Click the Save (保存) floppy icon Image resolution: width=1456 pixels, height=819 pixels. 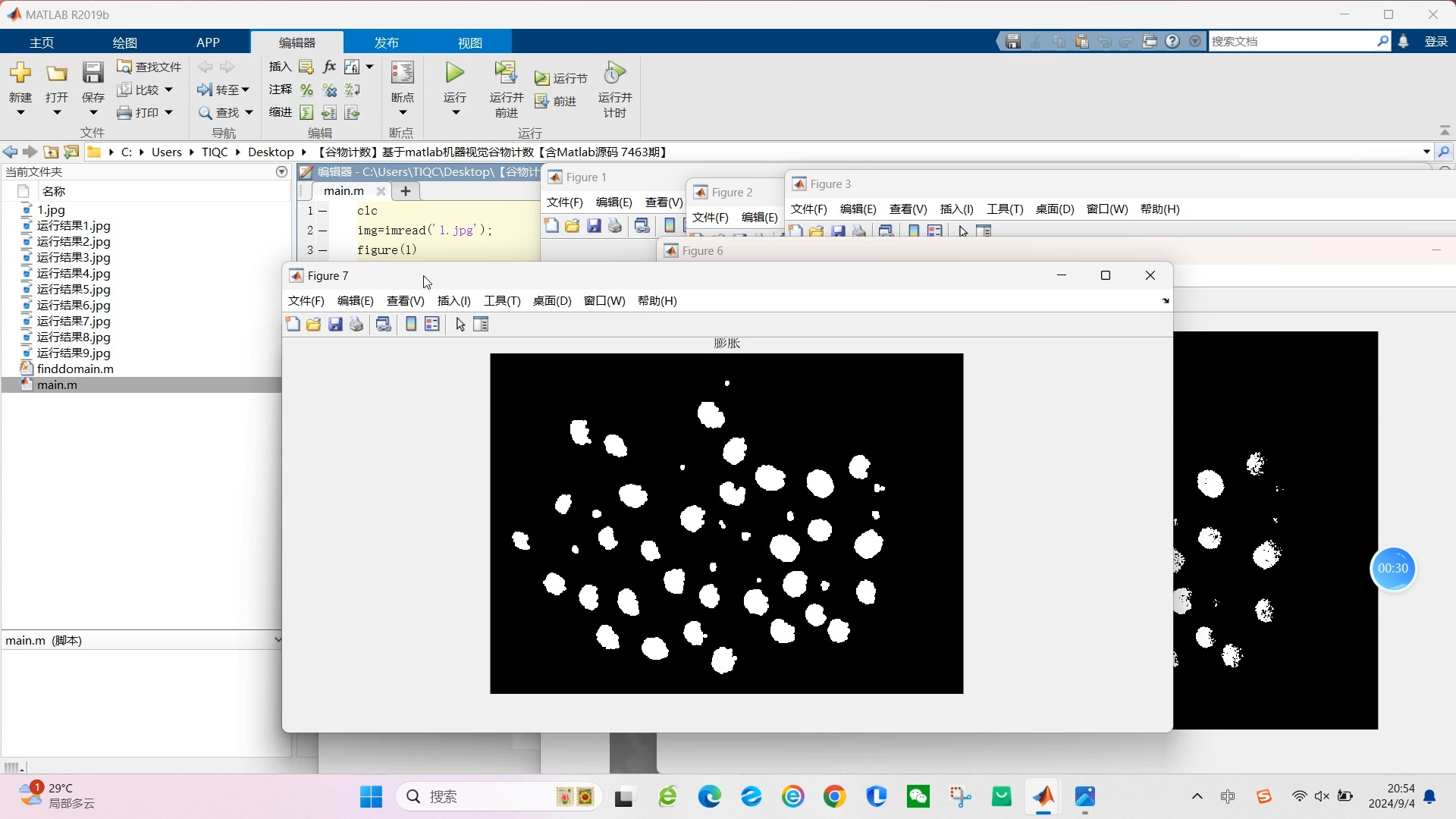coord(93,74)
